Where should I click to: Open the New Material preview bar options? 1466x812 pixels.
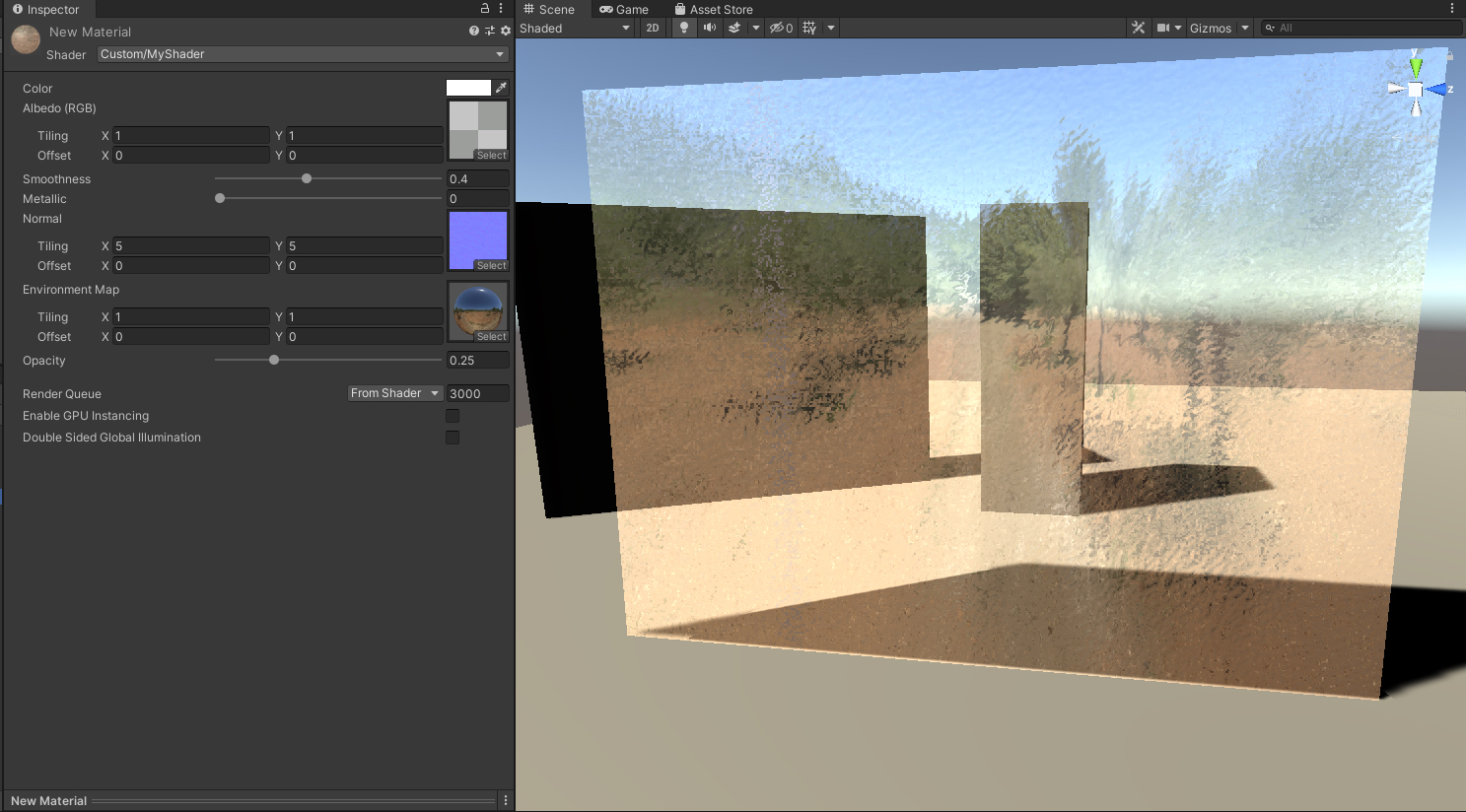pyautogui.click(x=506, y=800)
